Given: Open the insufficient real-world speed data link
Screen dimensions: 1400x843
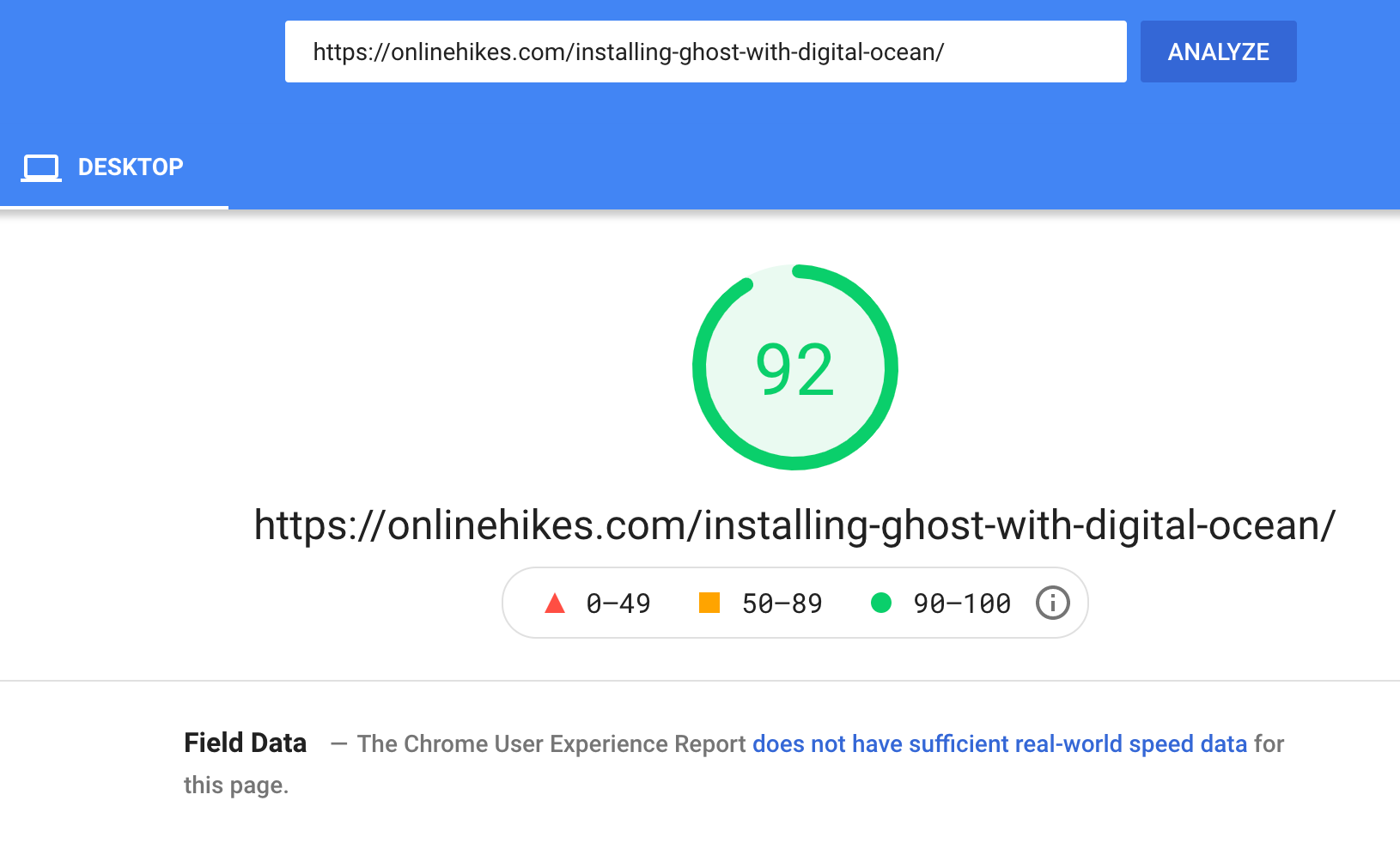Looking at the screenshot, I should point(999,743).
